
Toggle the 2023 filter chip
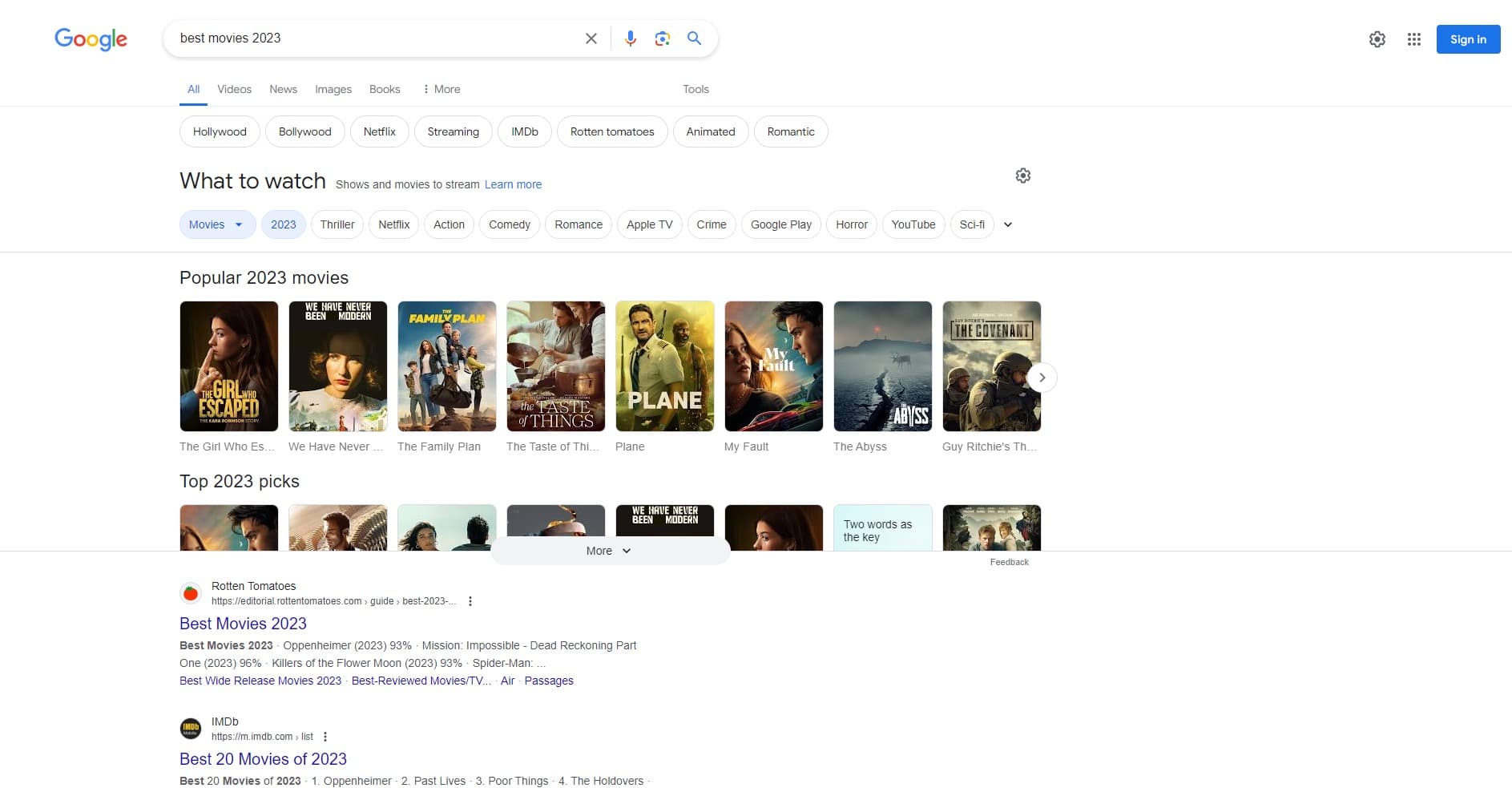[284, 224]
